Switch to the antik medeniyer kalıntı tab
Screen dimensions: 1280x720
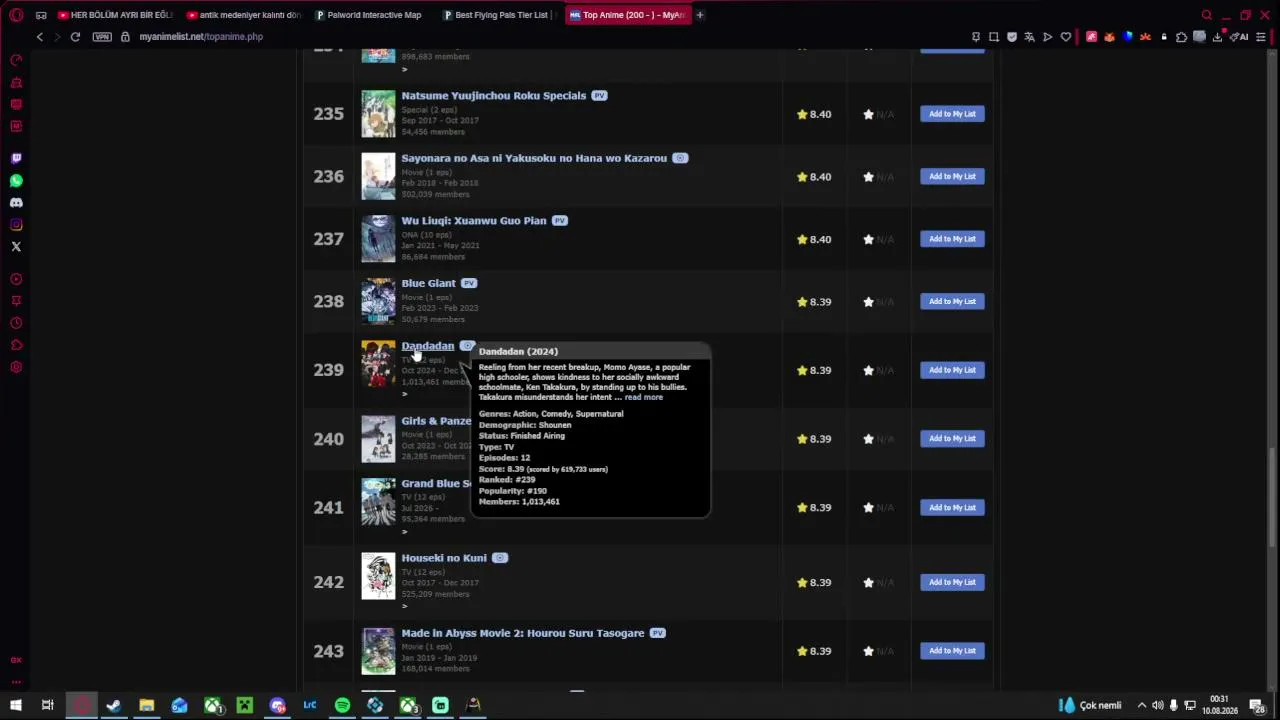[x=244, y=15]
